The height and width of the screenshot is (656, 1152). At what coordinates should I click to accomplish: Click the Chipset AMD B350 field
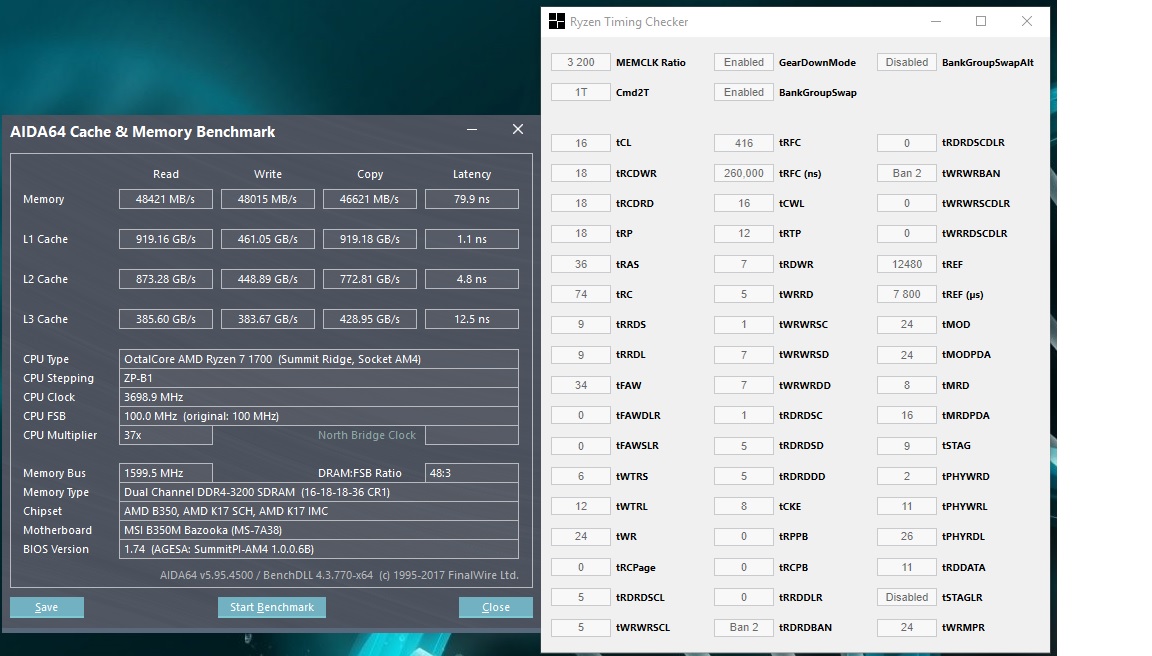coord(319,511)
